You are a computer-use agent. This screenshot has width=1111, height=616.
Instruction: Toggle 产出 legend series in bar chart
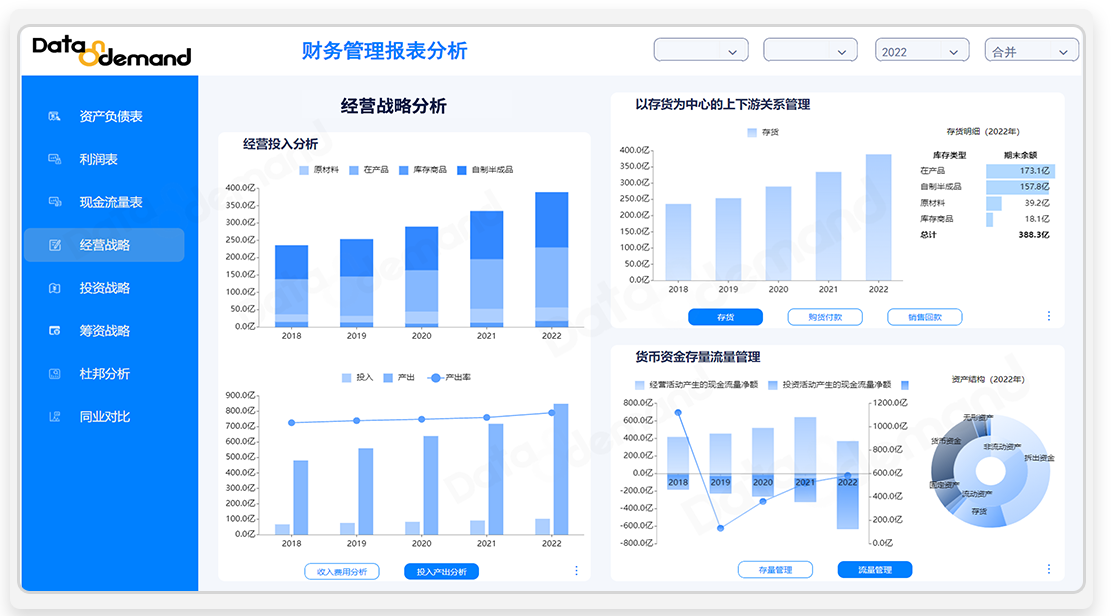[x=399, y=378]
